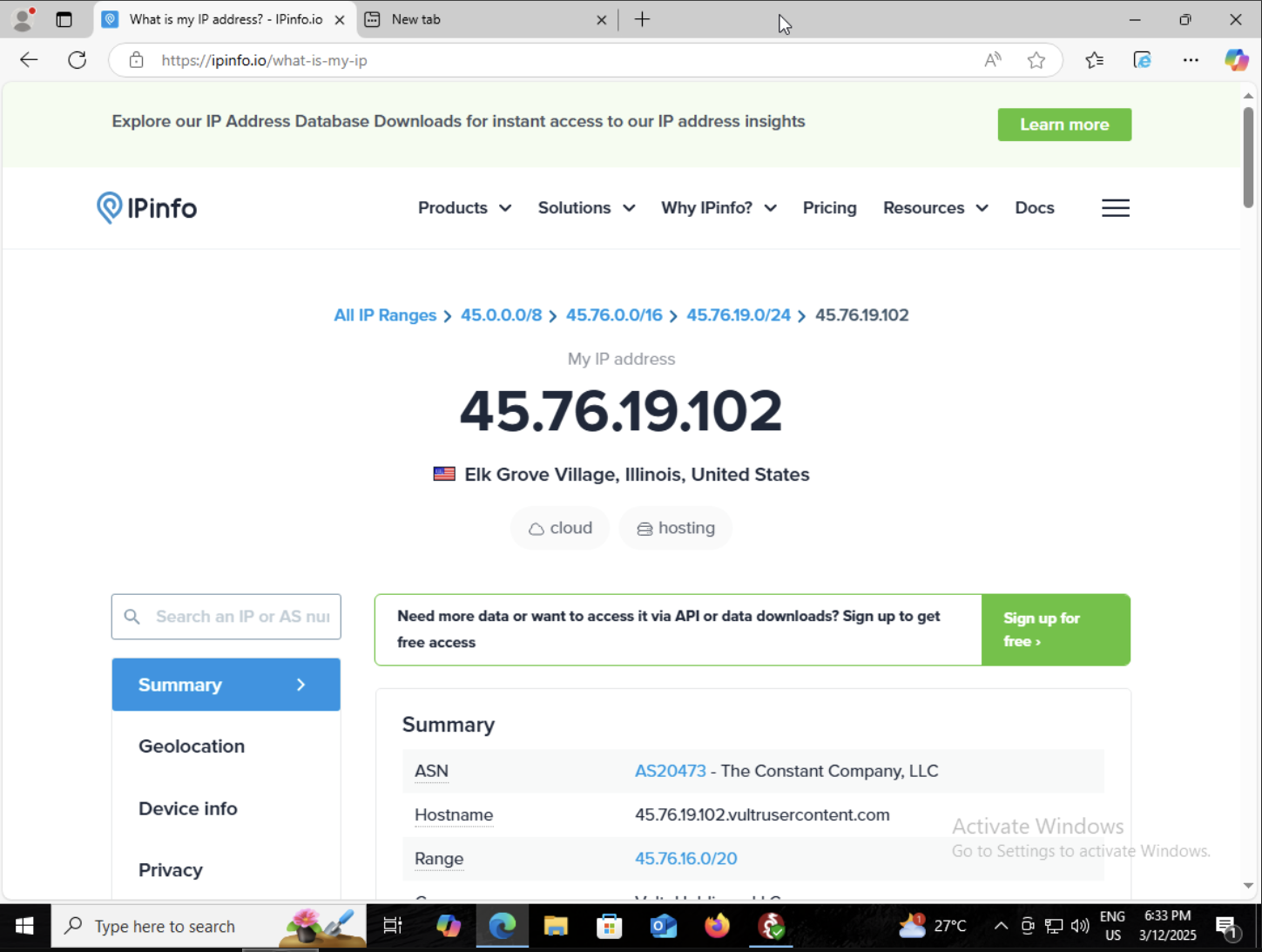Open the Privacy sidebar section

click(170, 870)
